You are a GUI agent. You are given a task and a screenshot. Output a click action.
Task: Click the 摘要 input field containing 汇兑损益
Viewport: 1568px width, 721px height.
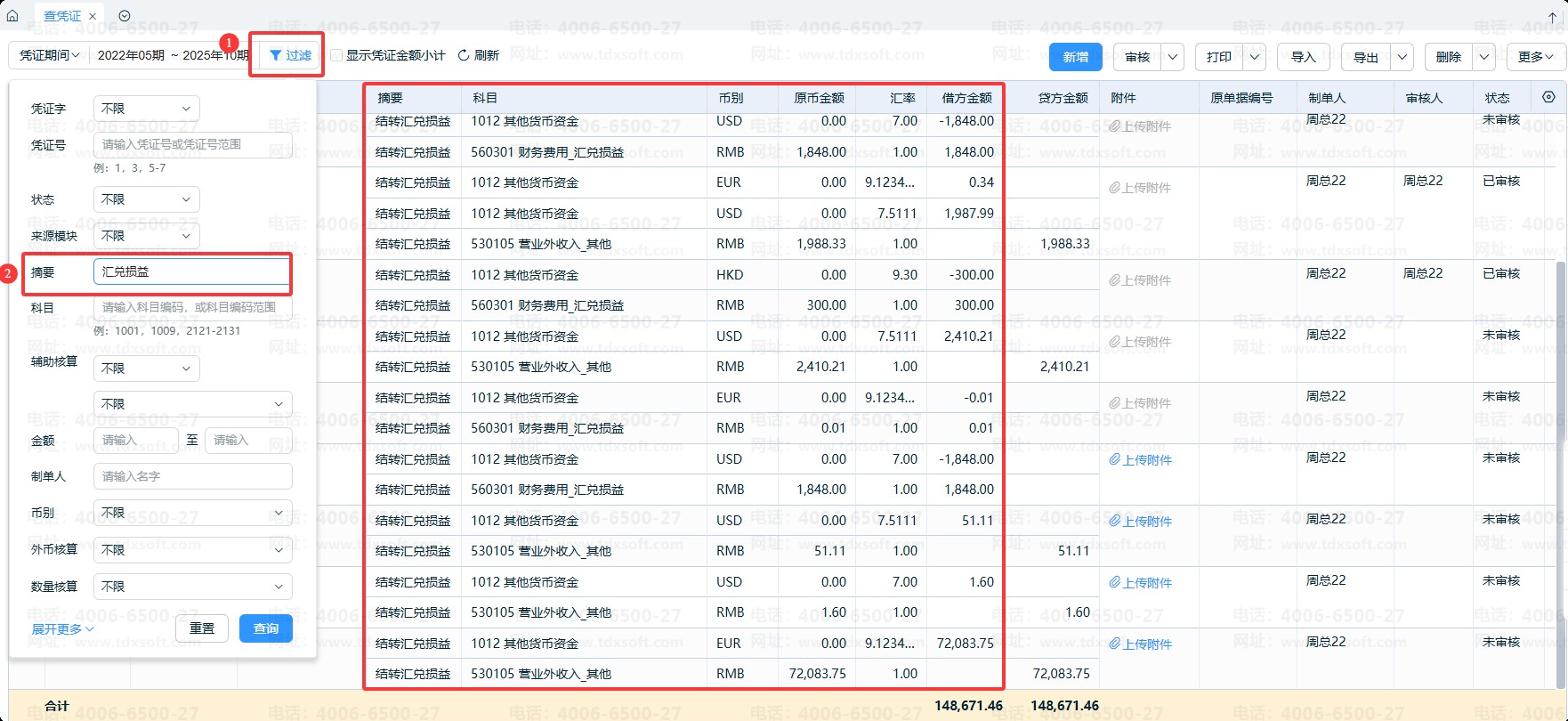(x=192, y=272)
